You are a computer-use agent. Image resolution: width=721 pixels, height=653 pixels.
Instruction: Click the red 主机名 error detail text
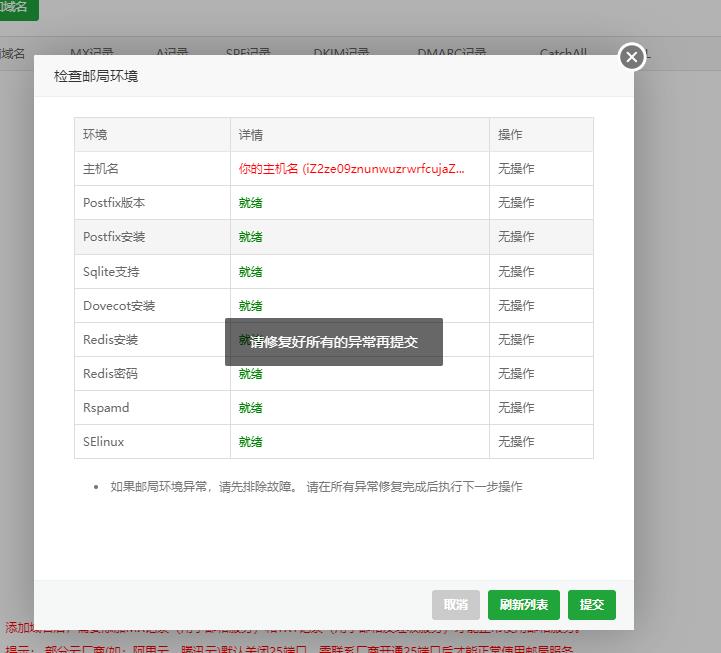pos(351,169)
